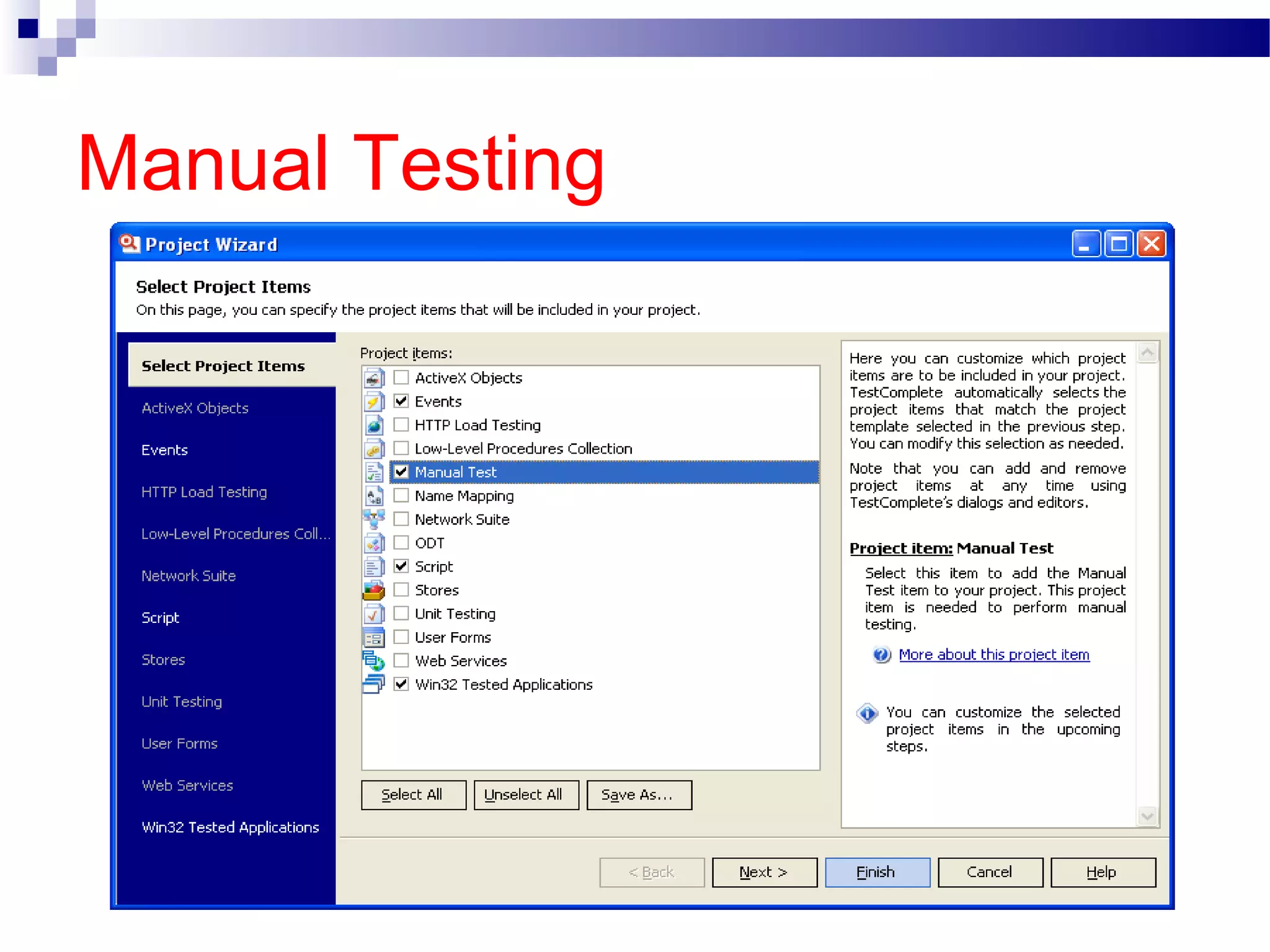Image resolution: width=1270 pixels, height=952 pixels.
Task: Go to Stores sidebar step
Action: point(163,659)
